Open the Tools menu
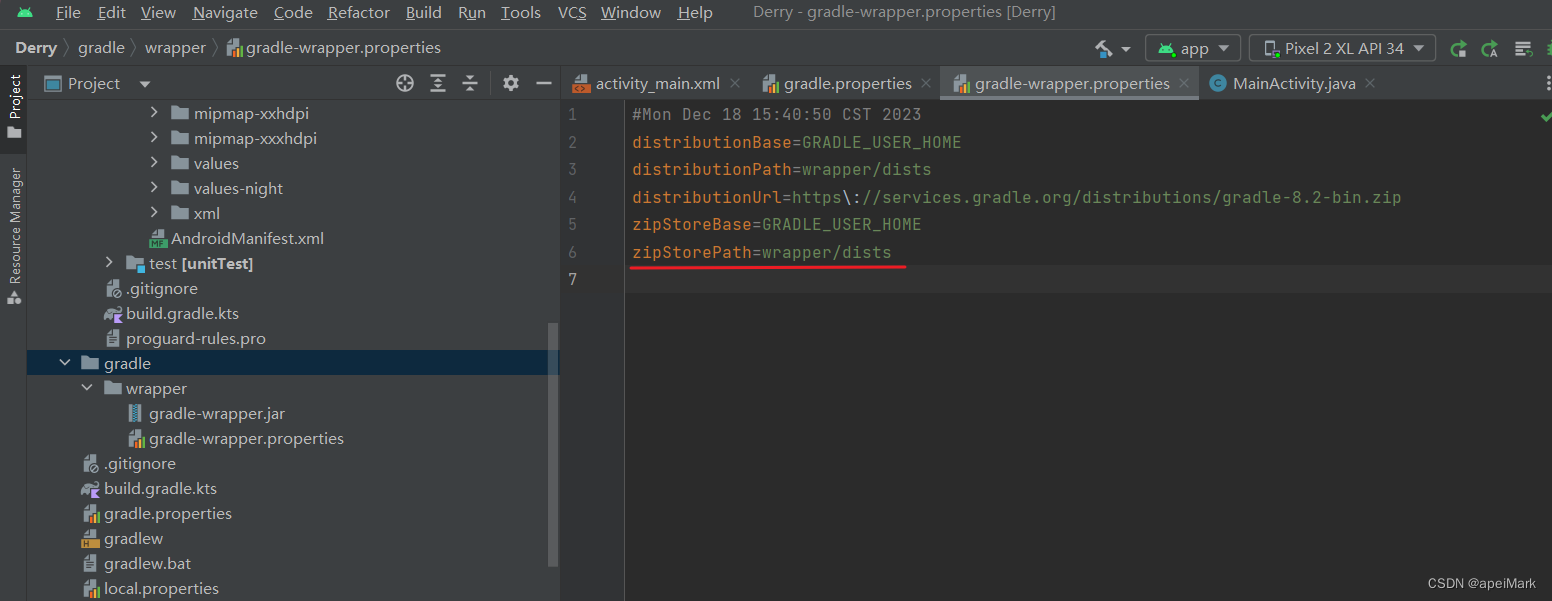 (521, 13)
